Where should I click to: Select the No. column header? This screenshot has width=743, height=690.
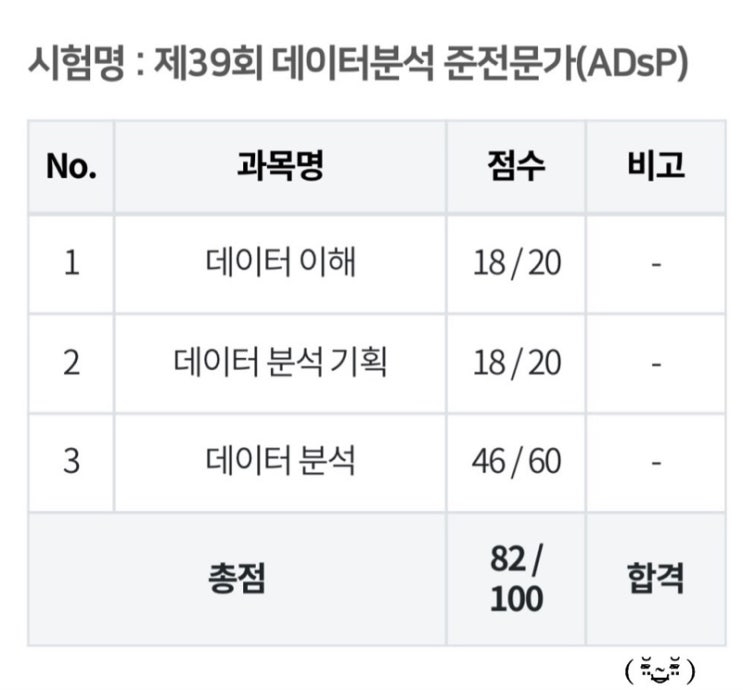[x=71, y=166]
